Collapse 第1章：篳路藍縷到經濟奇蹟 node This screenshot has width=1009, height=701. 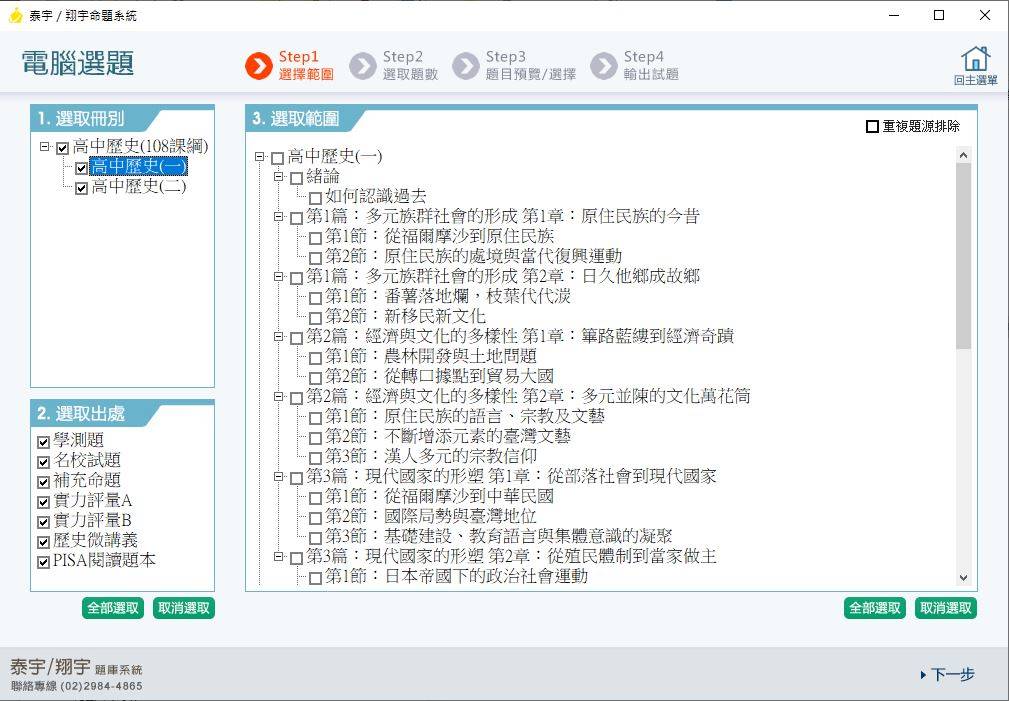pyautogui.click(x=278, y=336)
